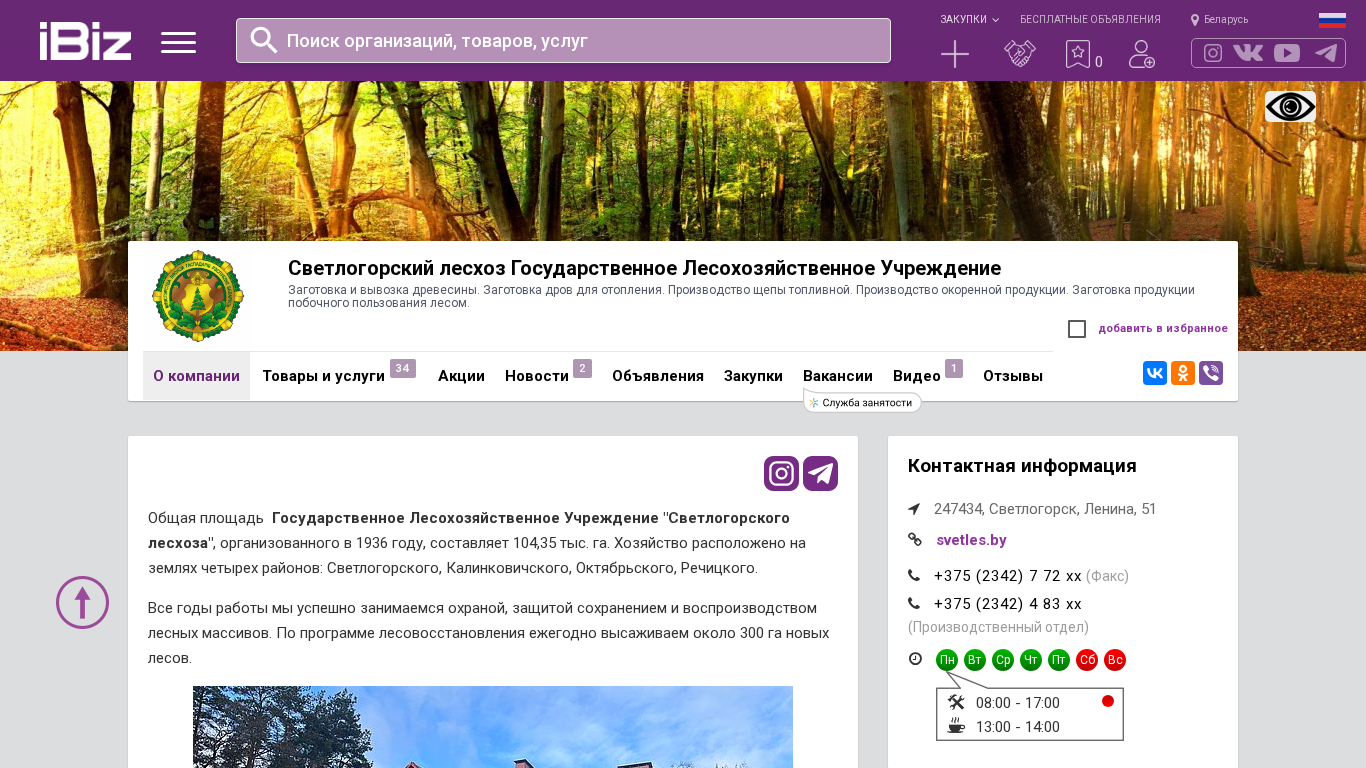Click phone icon beside production department number

914,603
